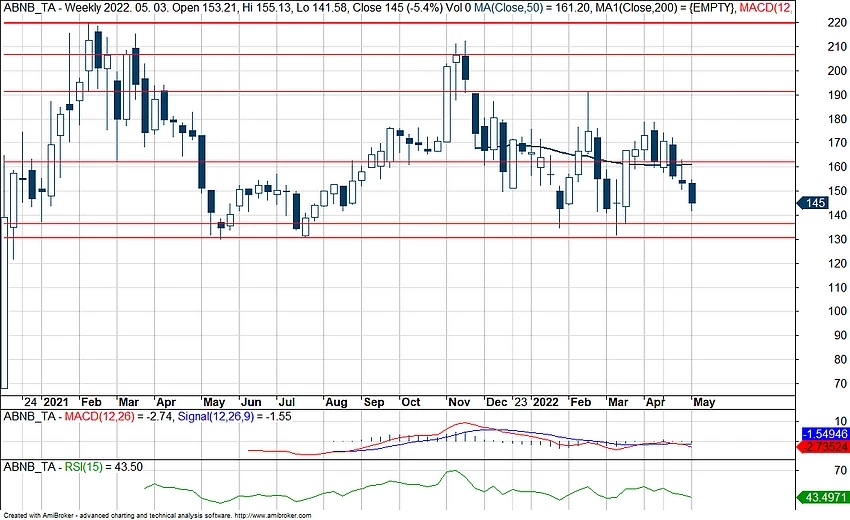Click the green 43.4971 RSI value flag
850x520 pixels.
(825, 497)
